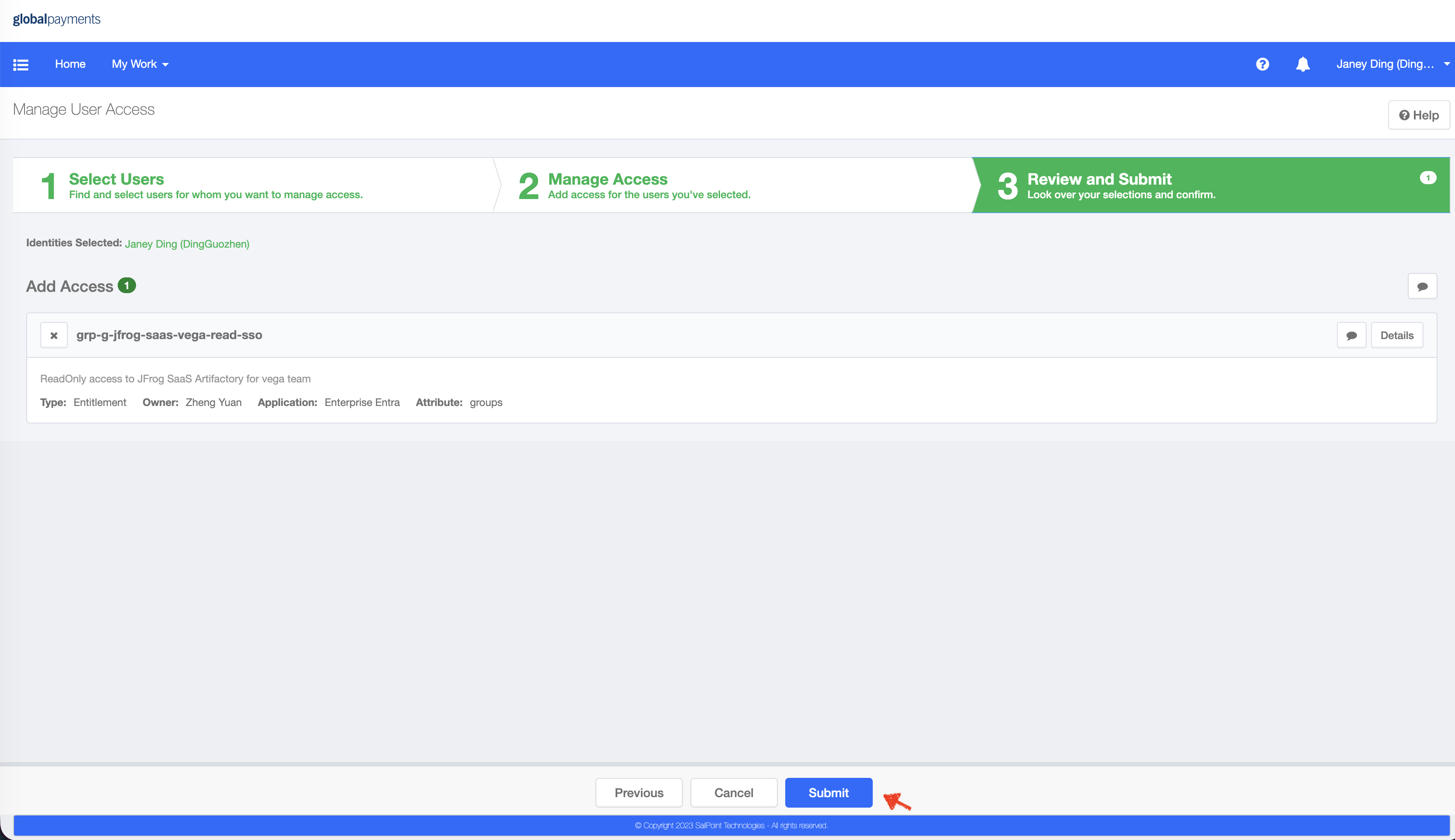Remove grp-g-jfrog-saas-vega-read-sso with the X button
This screenshot has height=840, width=1455.
54,335
